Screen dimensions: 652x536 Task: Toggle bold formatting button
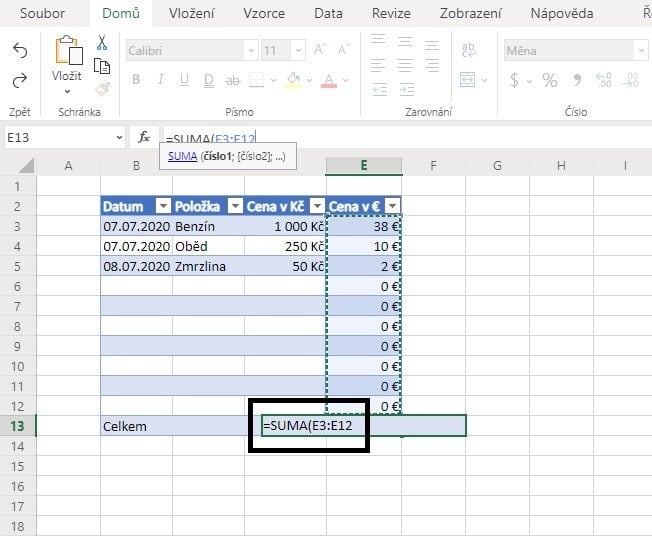(137, 81)
